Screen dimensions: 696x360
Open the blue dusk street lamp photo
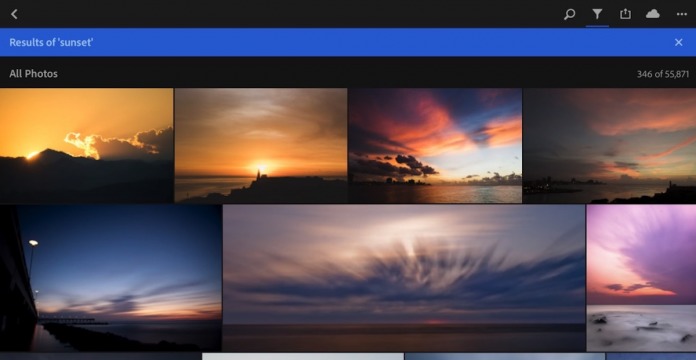[x=111, y=278]
